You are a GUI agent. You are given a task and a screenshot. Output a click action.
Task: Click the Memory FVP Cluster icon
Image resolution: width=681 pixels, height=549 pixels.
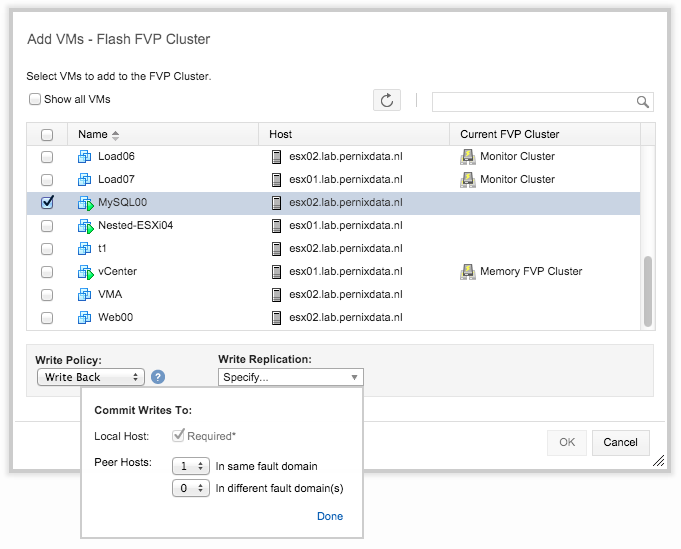[467, 271]
